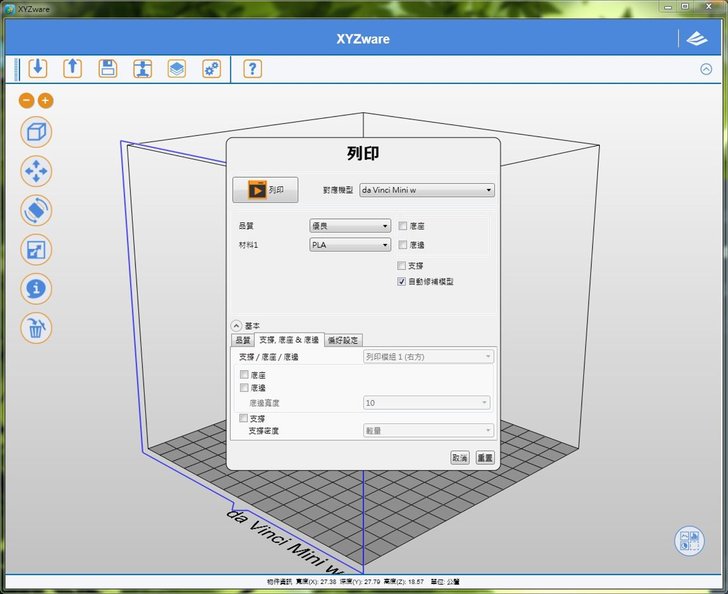Click the import file icon in toolbar
Image resolution: width=728 pixels, height=594 pixels.
coord(38,68)
